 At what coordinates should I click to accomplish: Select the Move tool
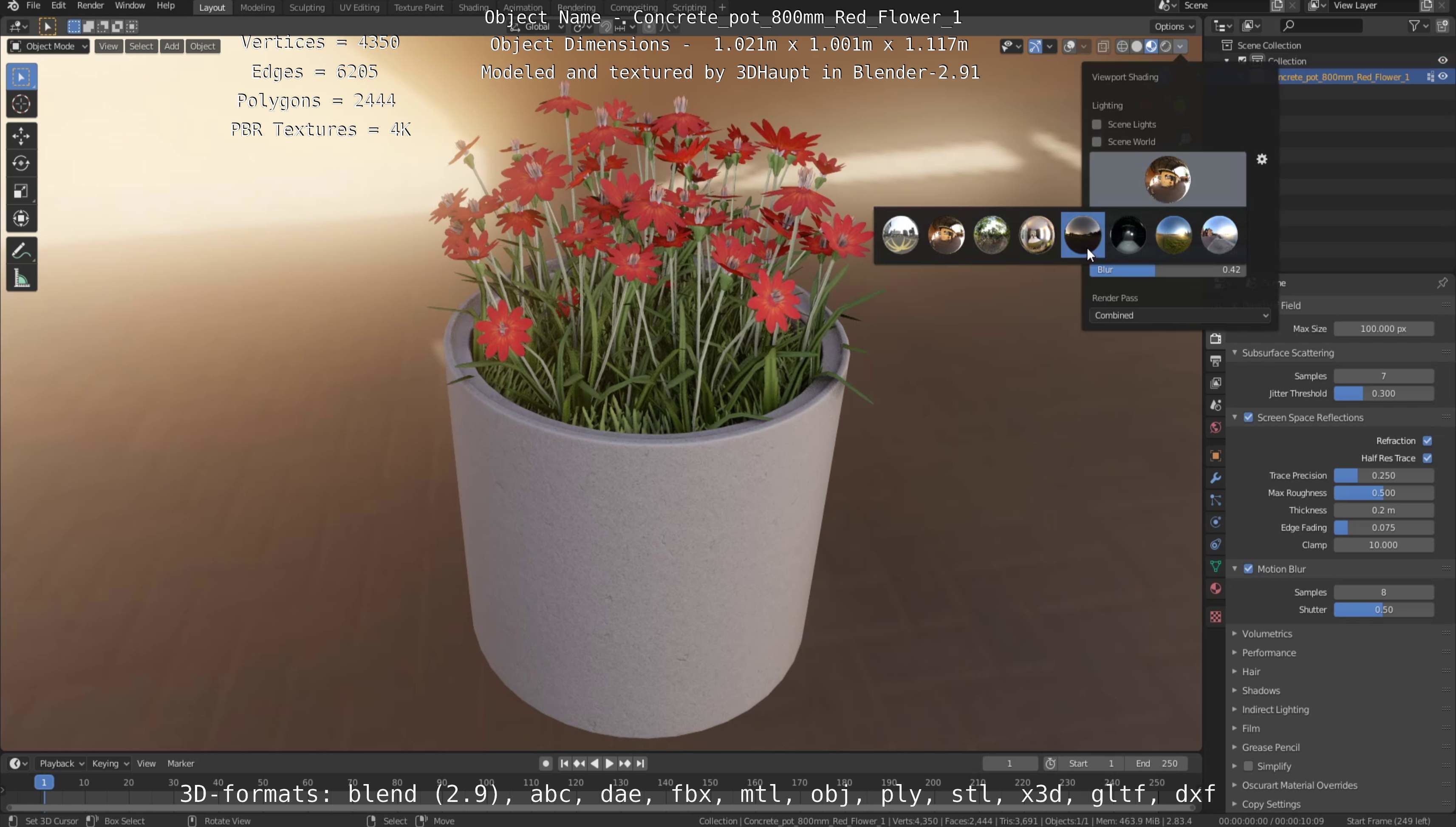(x=22, y=136)
